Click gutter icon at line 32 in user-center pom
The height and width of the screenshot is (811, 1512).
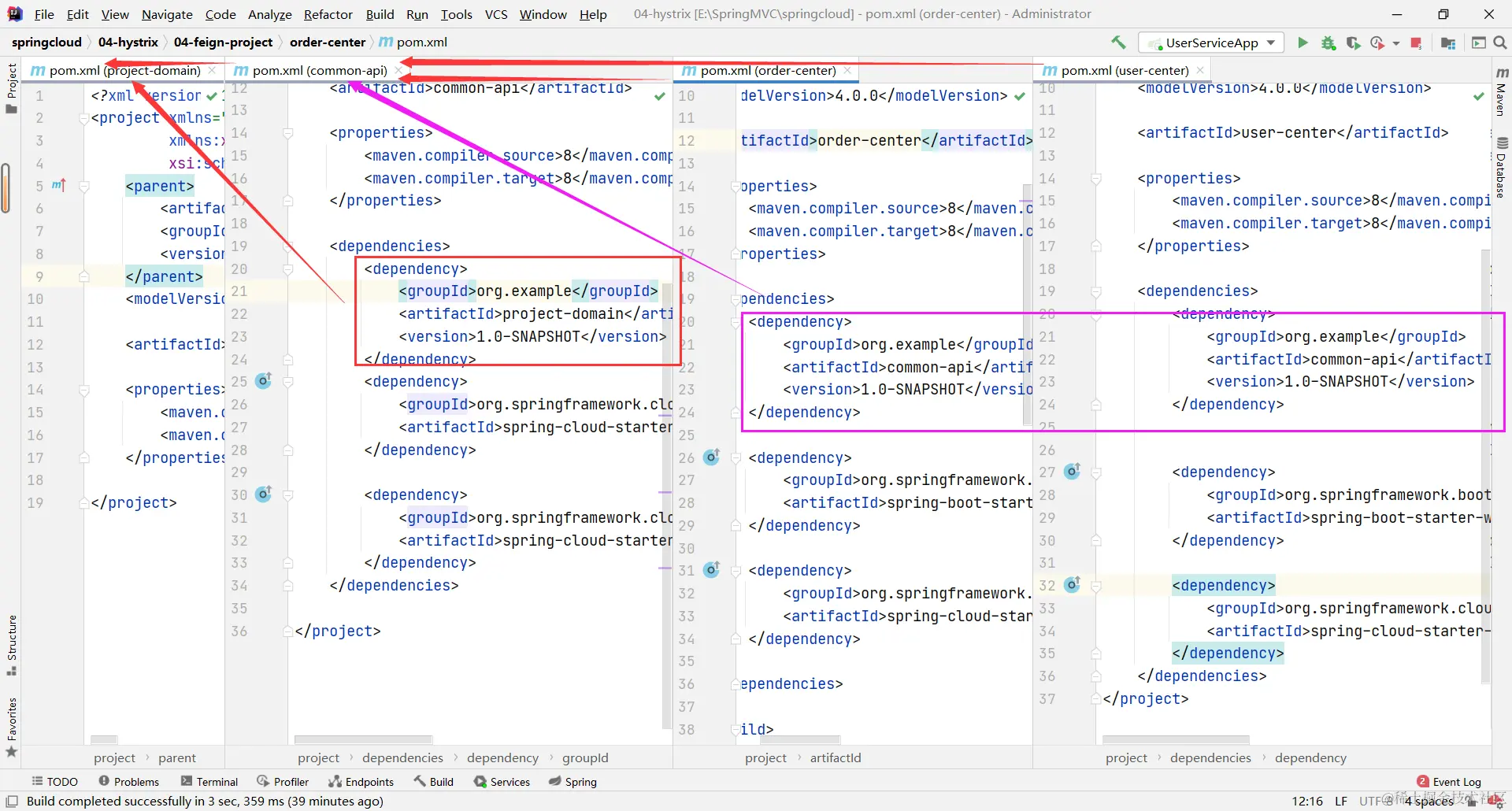tap(1073, 584)
